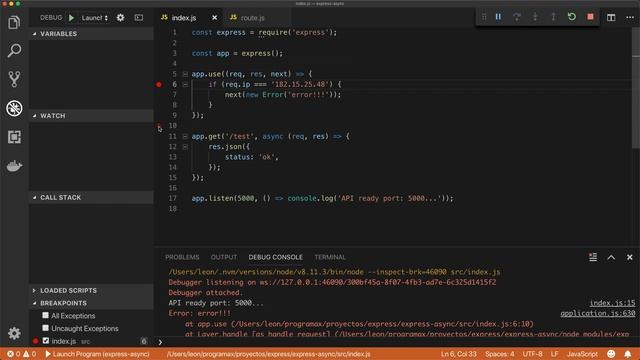Step over in debug toolbar
The height and width of the screenshot is (360, 640).
click(517, 17)
